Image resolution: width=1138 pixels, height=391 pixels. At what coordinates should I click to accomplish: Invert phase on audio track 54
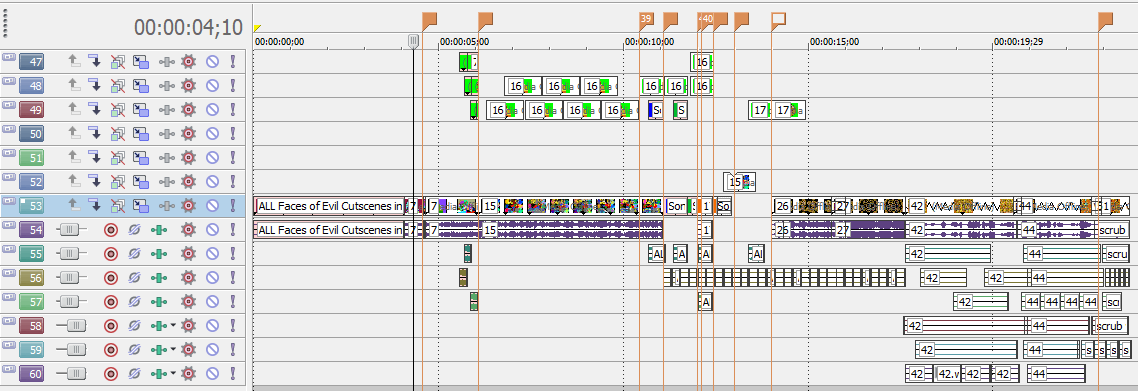pyautogui.click(x=134, y=230)
